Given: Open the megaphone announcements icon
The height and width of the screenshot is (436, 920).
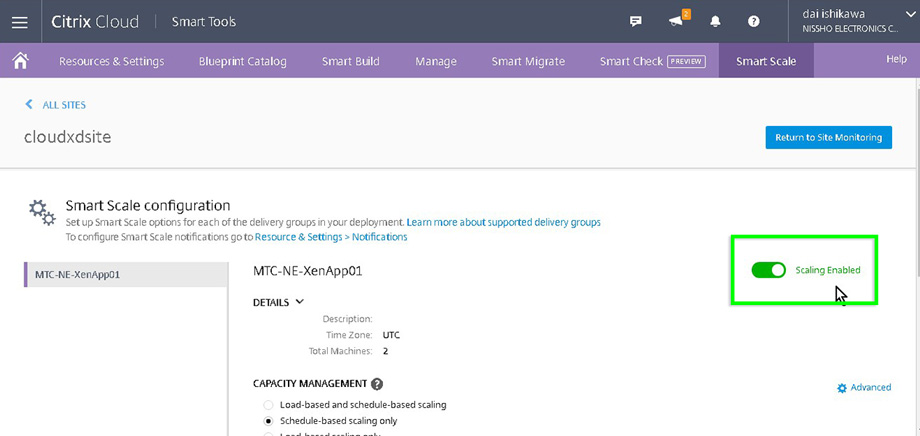Looking at the screenshot, I should click(677, 21).
